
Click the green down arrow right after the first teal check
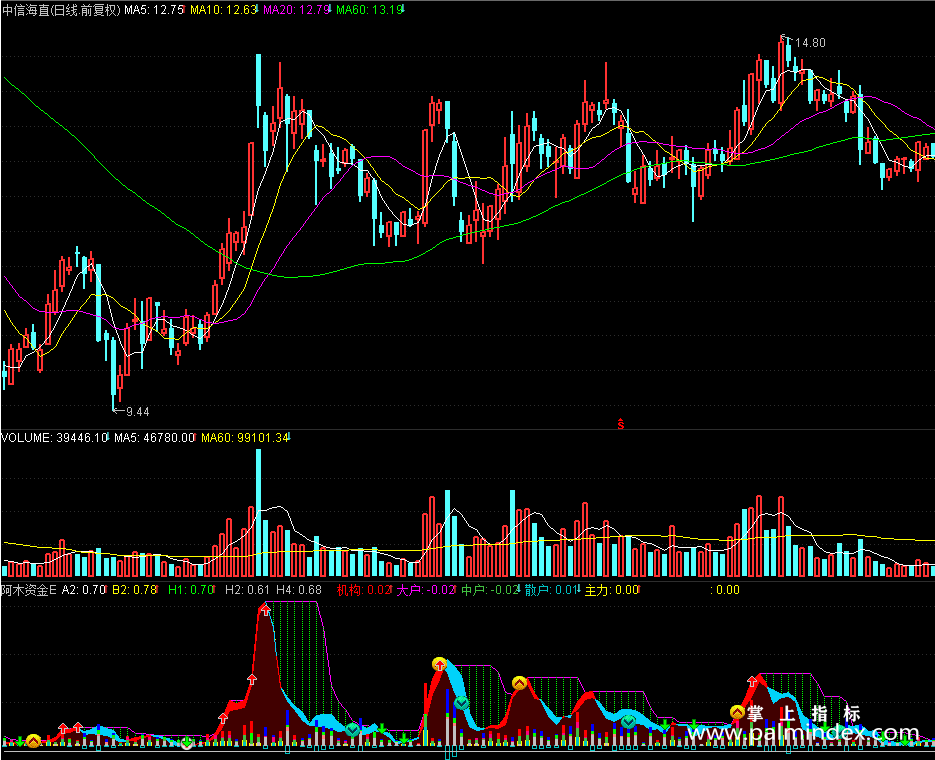point(382,728)
